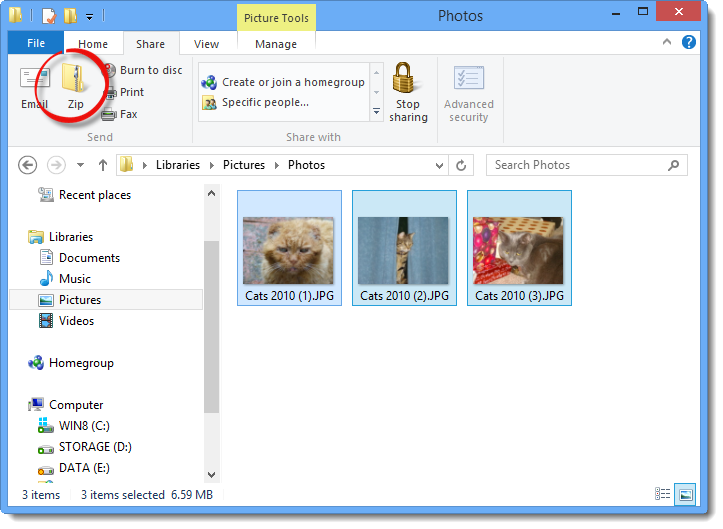Open Customize Quick Access Toolbar dropdown
Viewport: 723px width, 529px height.
pos(89,17)
